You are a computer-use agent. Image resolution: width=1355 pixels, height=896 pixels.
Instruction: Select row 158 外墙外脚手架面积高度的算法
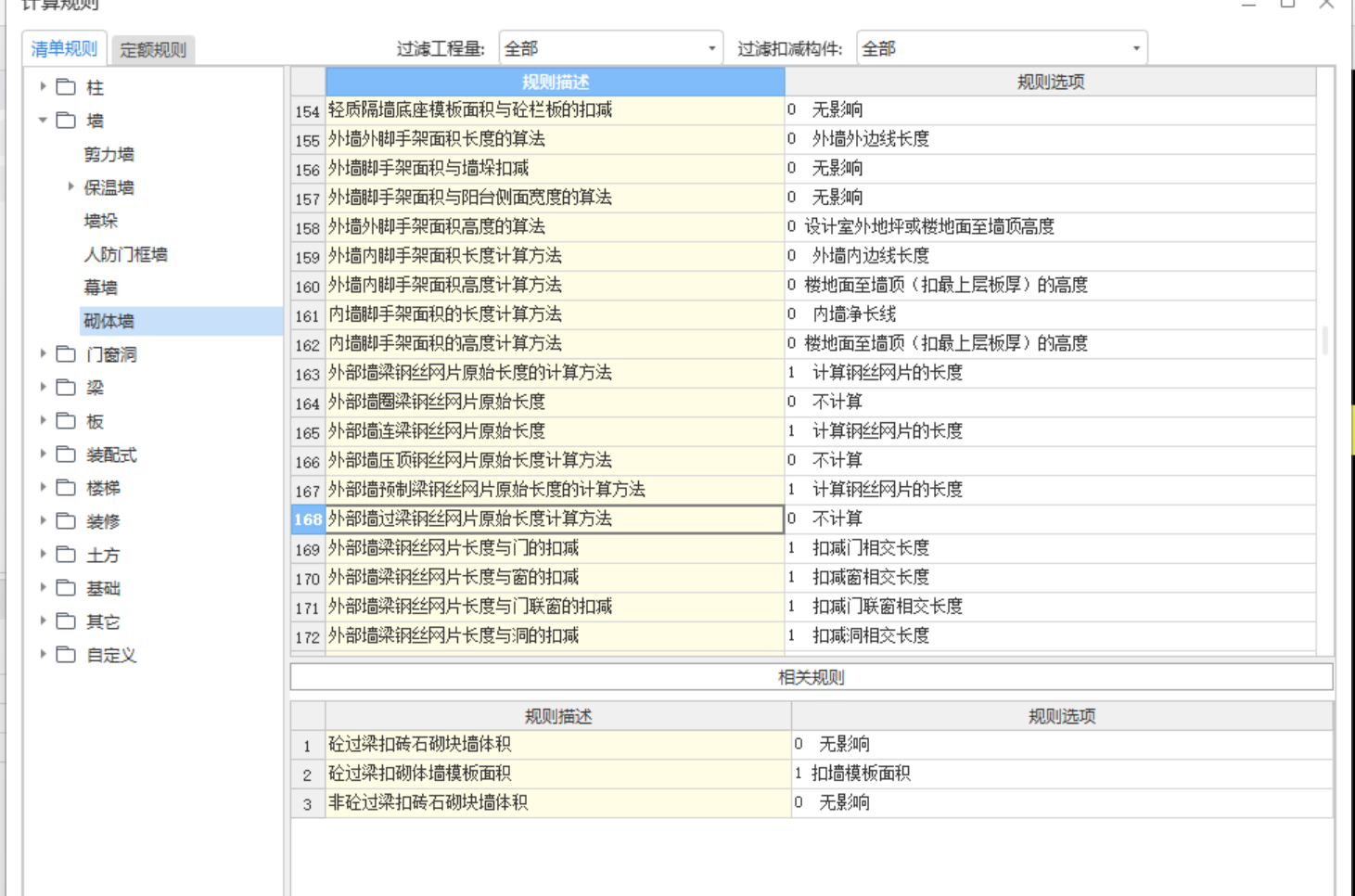click(555, 226)
